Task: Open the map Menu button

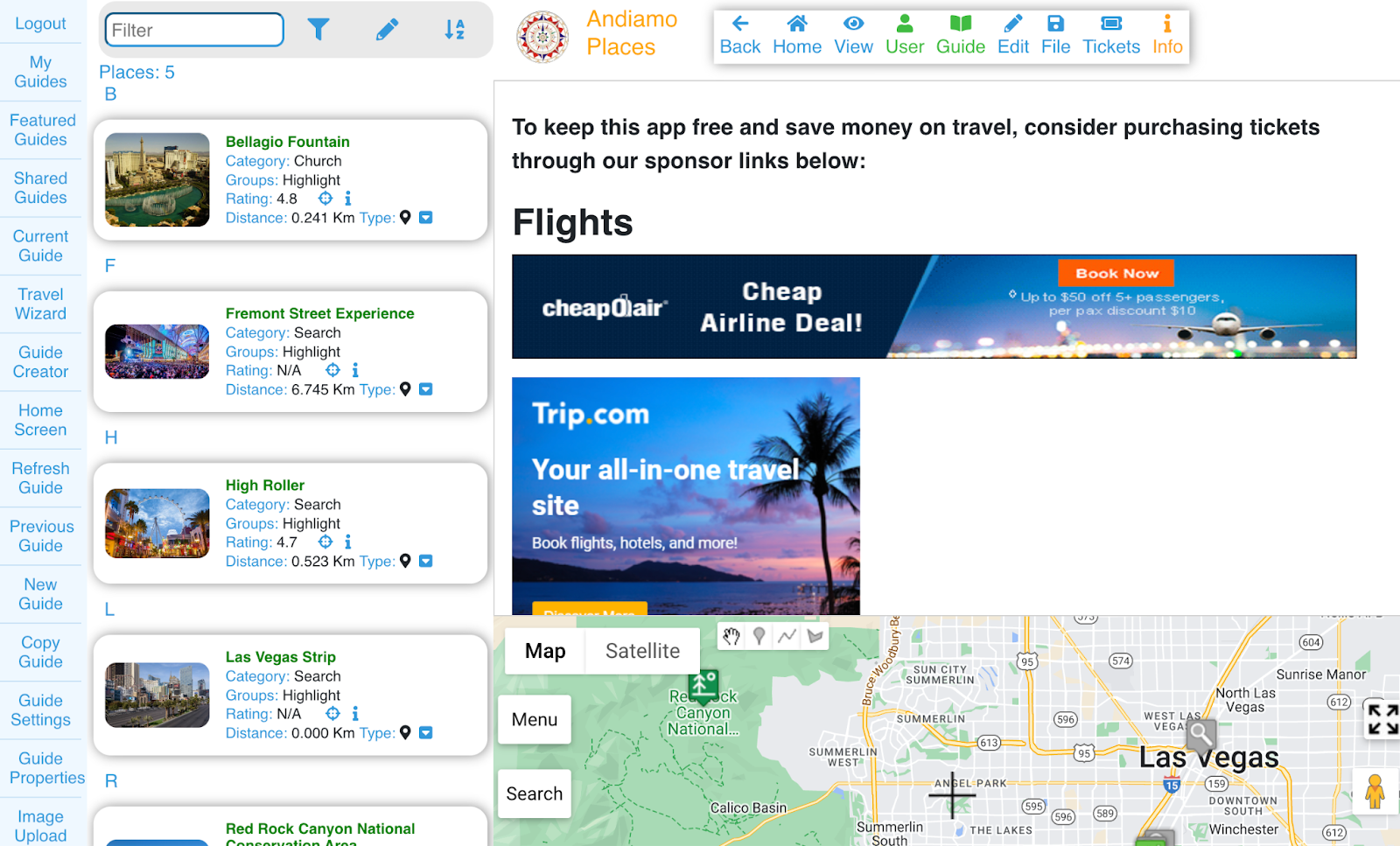Action: [x=535, y=719]
